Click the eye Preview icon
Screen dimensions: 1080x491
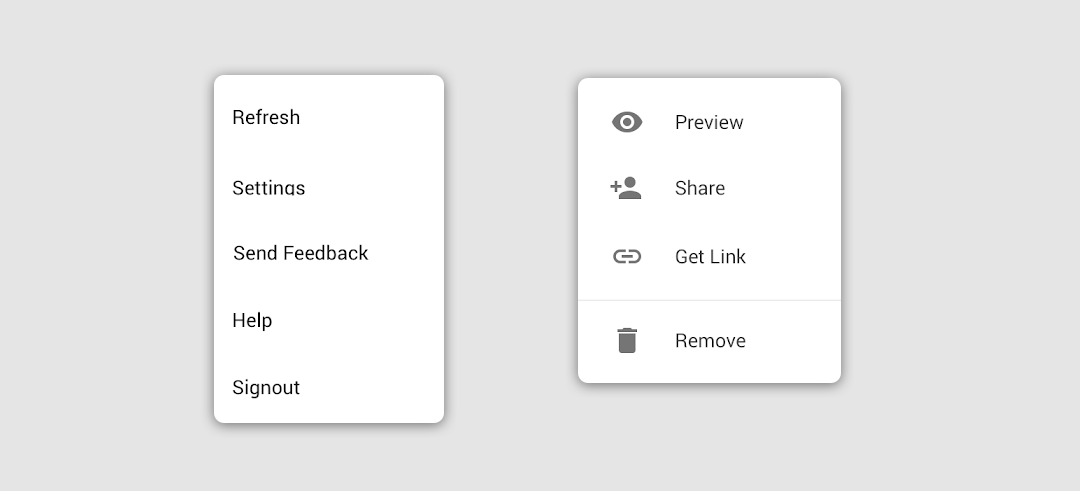(x=627, y=122)
